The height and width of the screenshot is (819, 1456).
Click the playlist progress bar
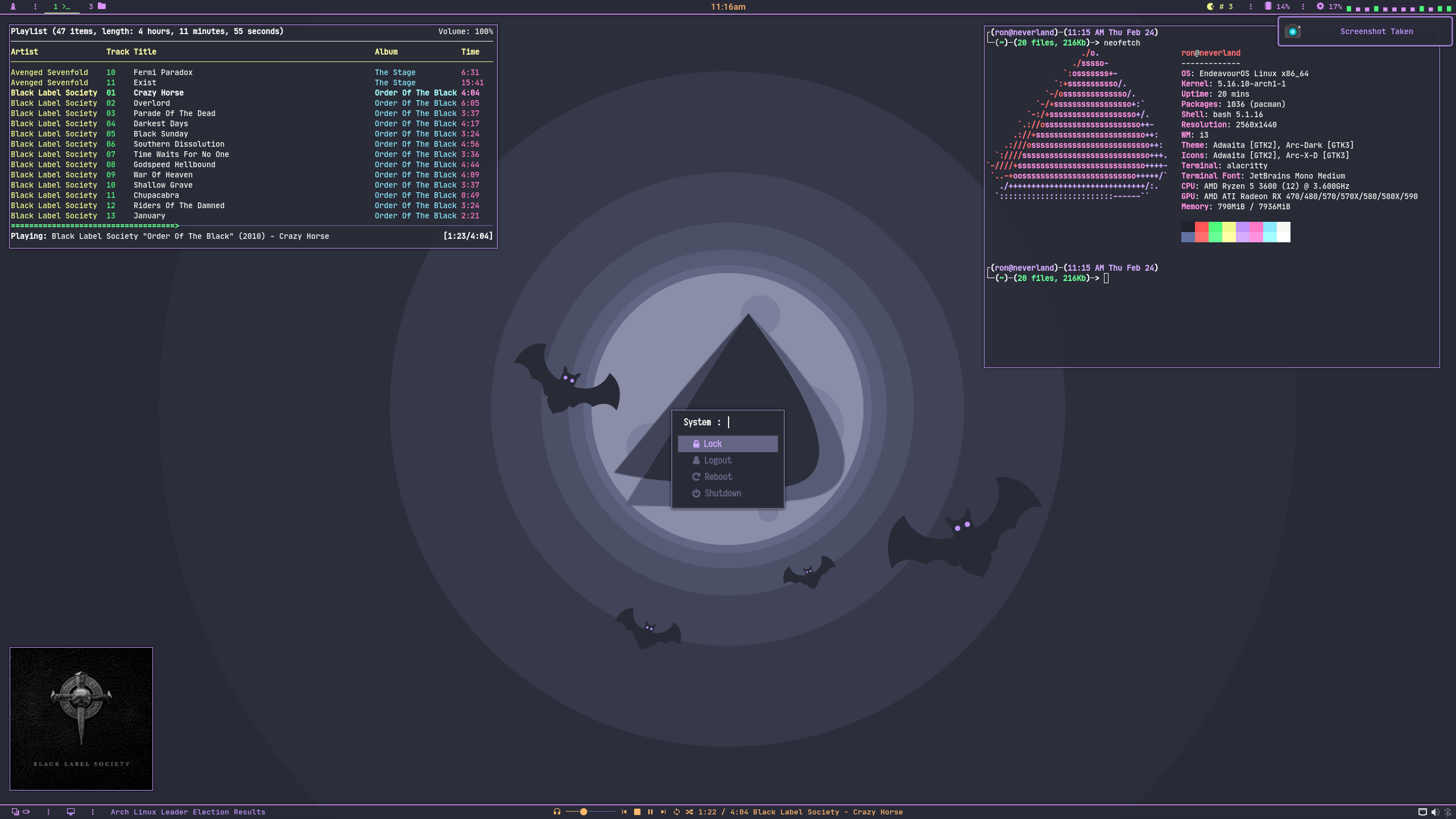point(252,226)
